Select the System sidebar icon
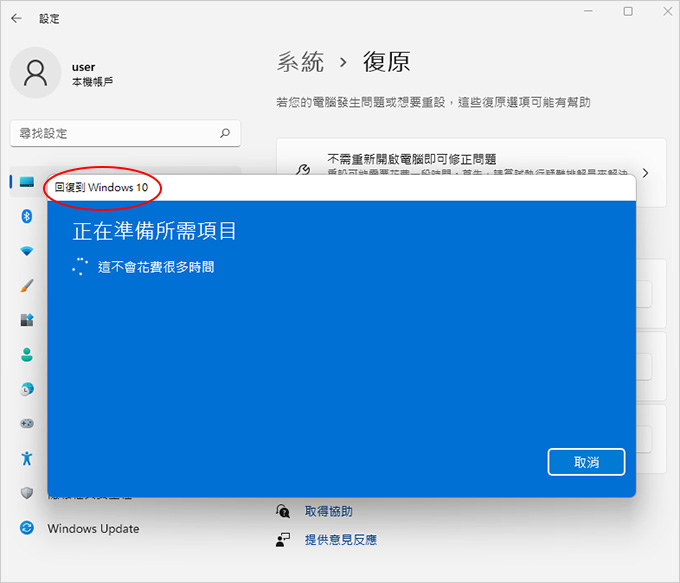 [27, 181]
